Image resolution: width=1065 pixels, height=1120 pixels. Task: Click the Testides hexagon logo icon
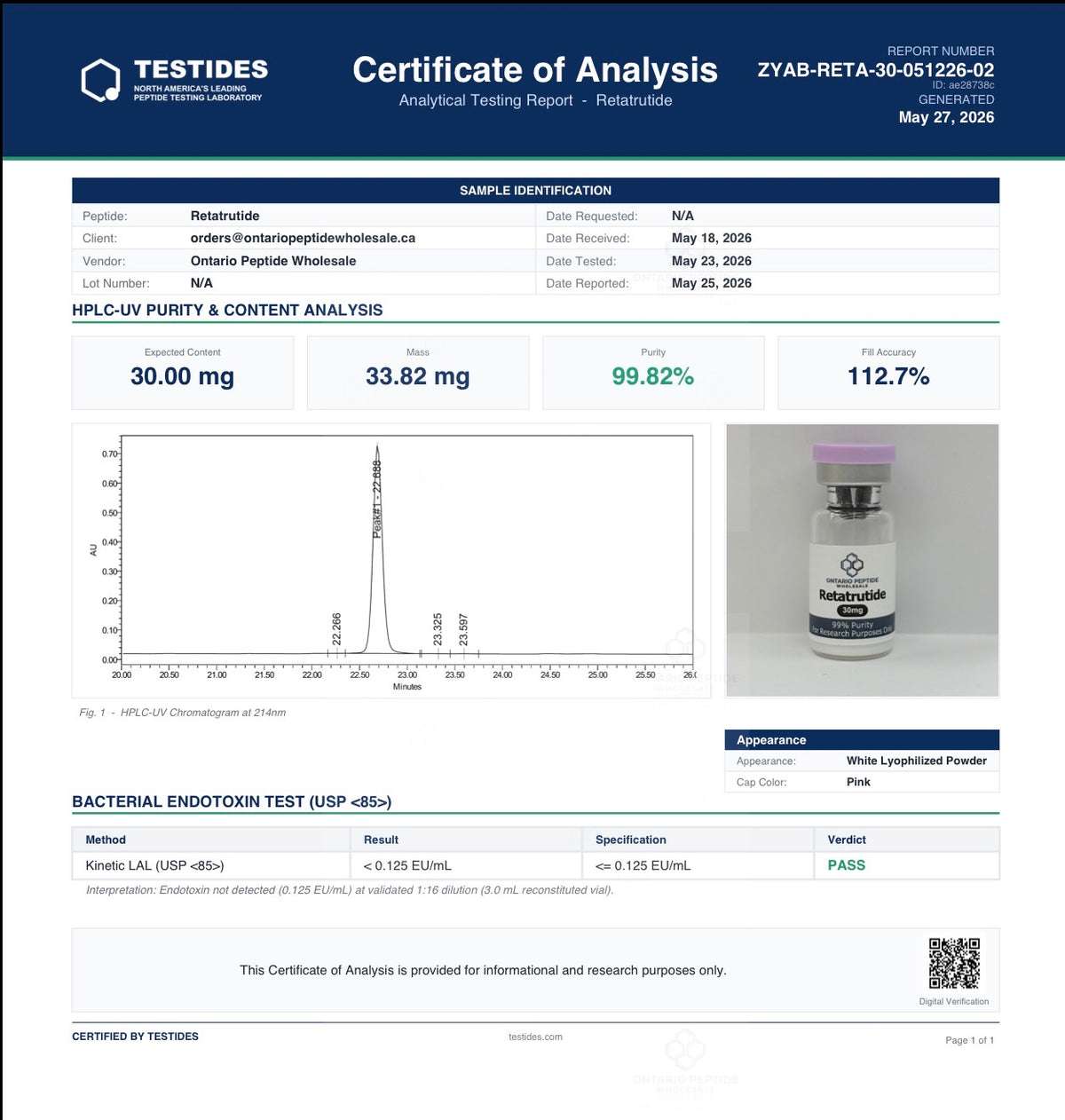tap(99, 81)
